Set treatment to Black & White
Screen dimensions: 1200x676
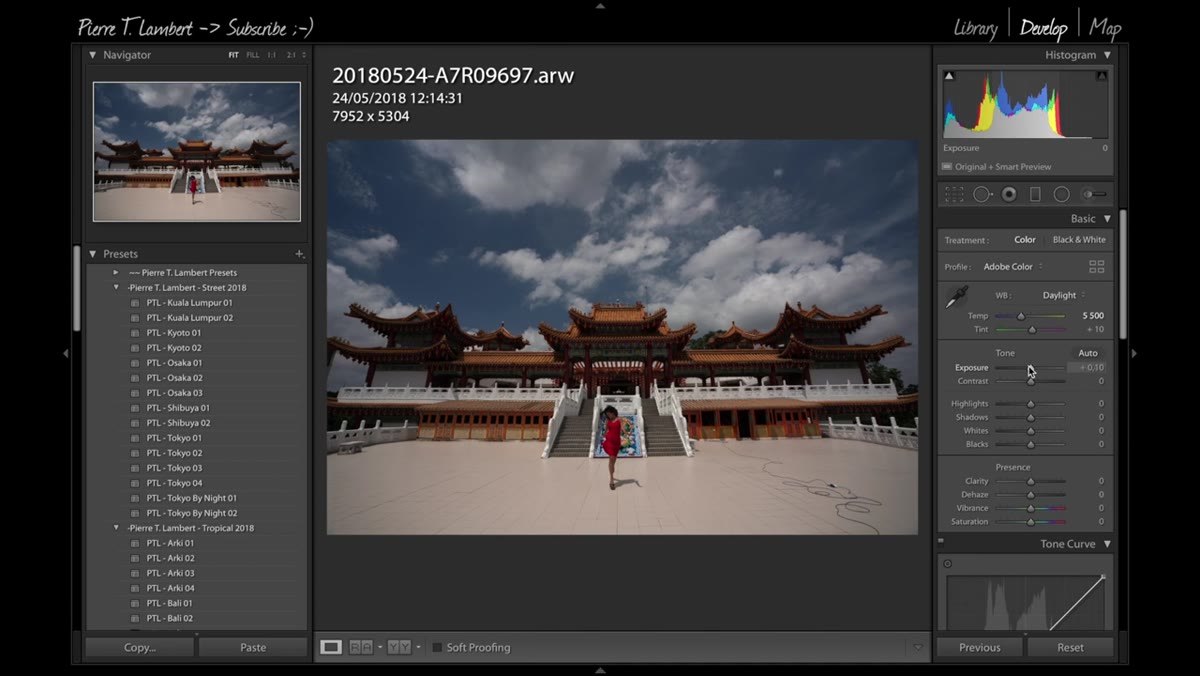(x=1079, y=240)
